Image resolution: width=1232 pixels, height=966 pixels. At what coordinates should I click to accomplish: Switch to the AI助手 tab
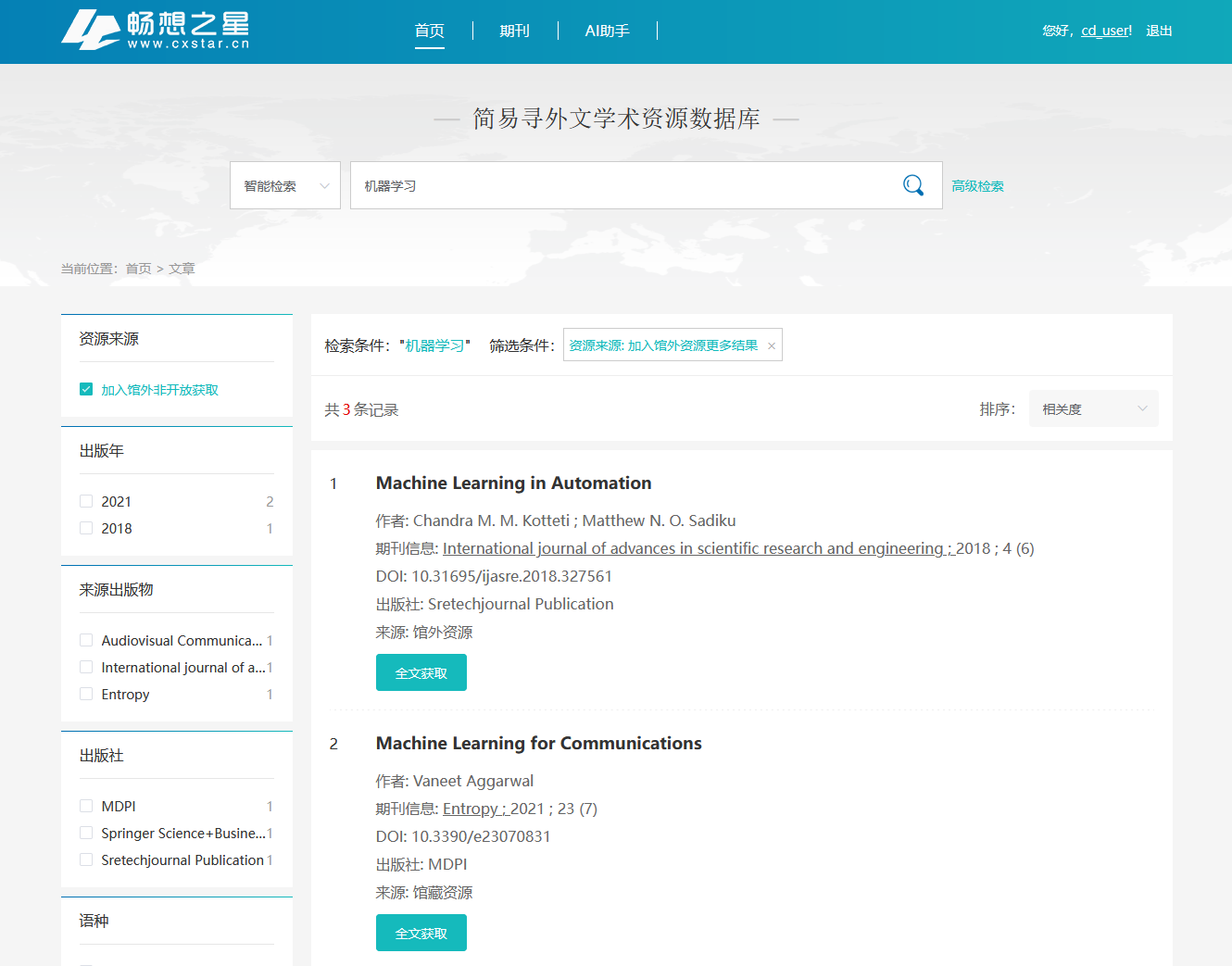pyautogui.click(x=607, y=31)
